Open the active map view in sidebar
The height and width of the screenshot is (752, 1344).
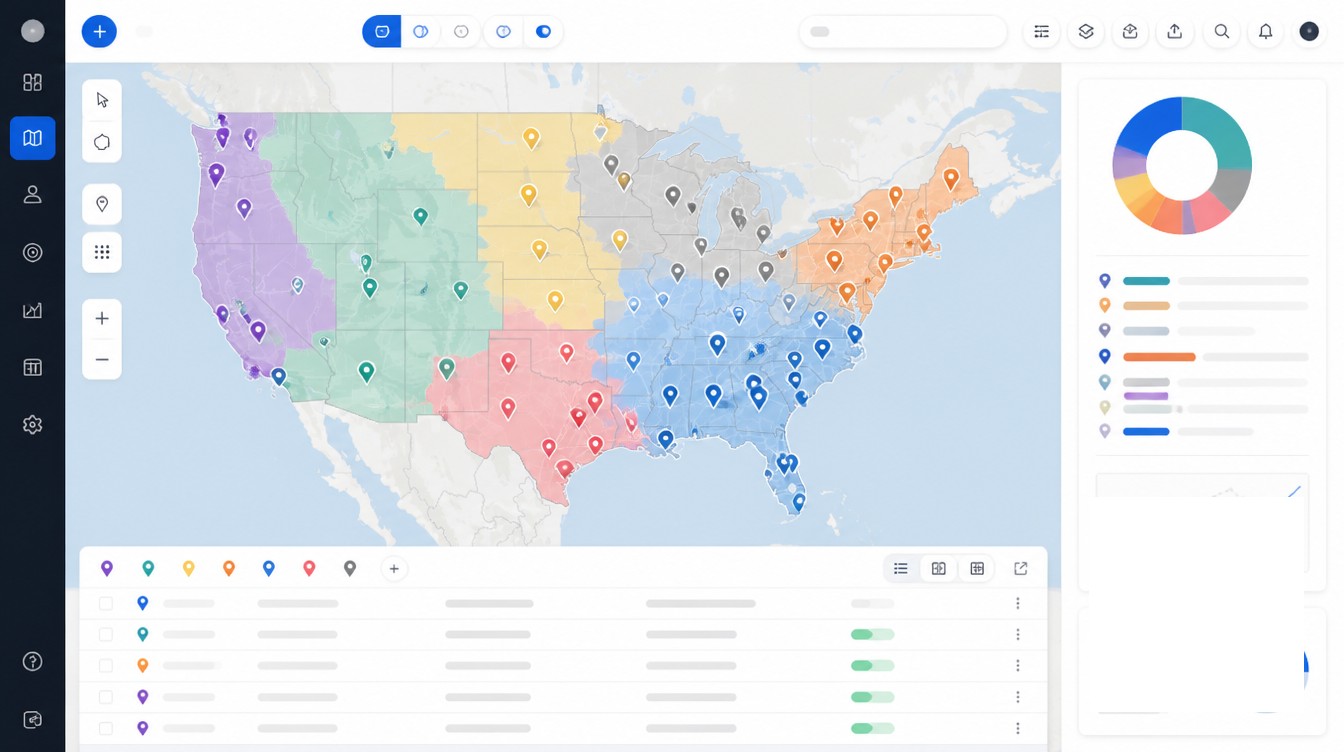32,138
